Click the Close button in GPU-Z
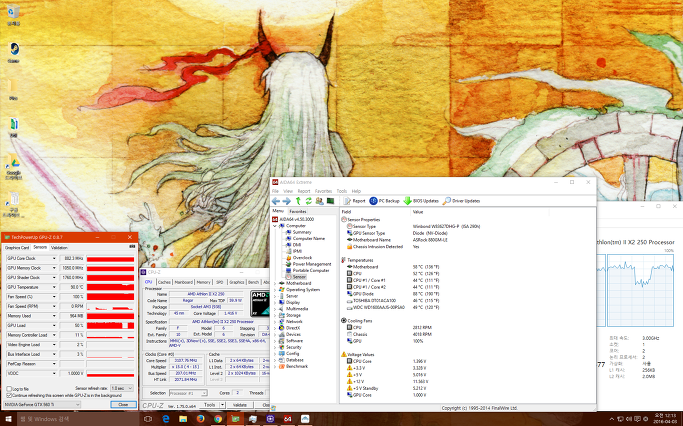This screenshot has width=683, height=426. (123, 405)
